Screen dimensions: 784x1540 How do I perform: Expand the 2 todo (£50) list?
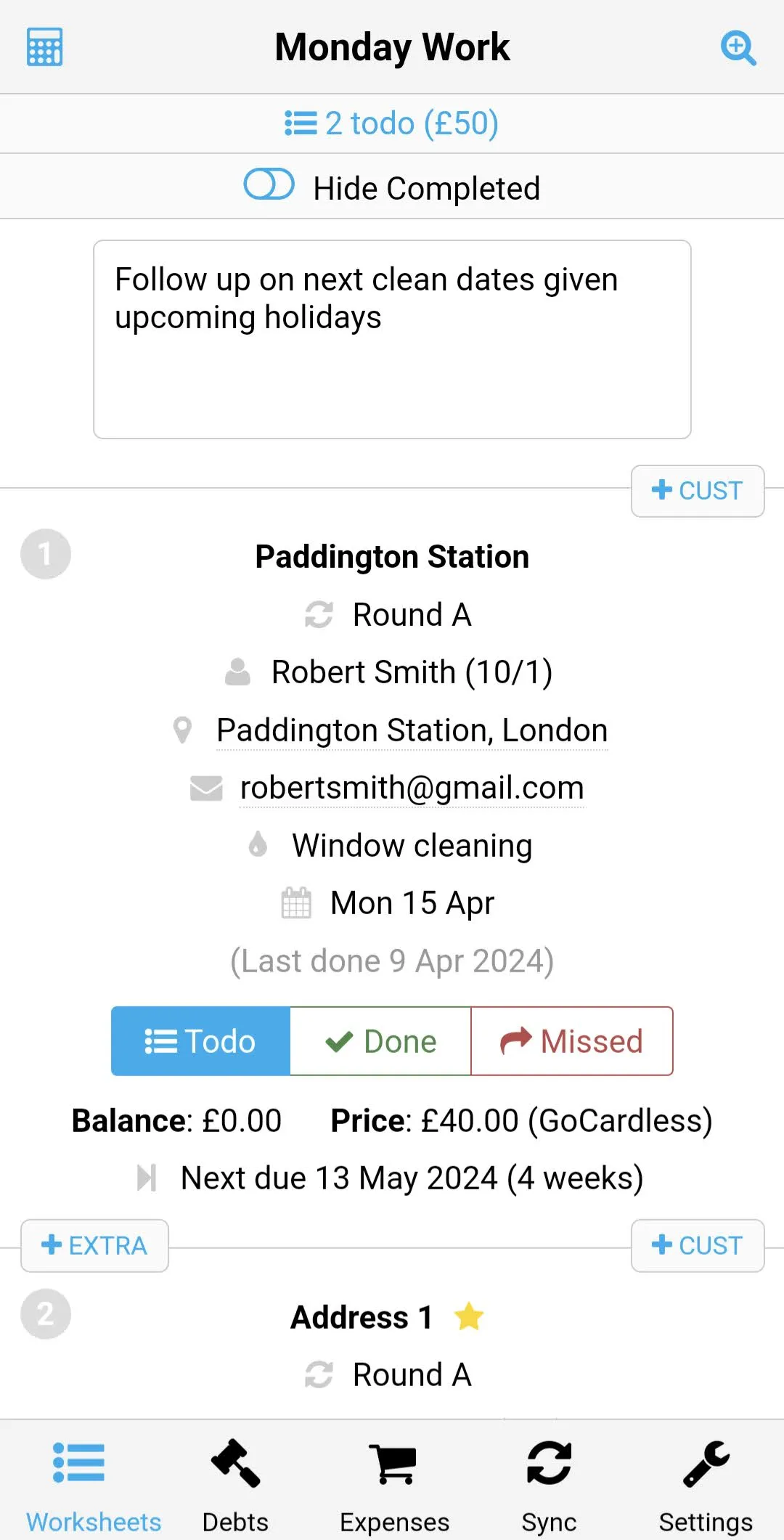pyautogui.click(x=392, y=123)
